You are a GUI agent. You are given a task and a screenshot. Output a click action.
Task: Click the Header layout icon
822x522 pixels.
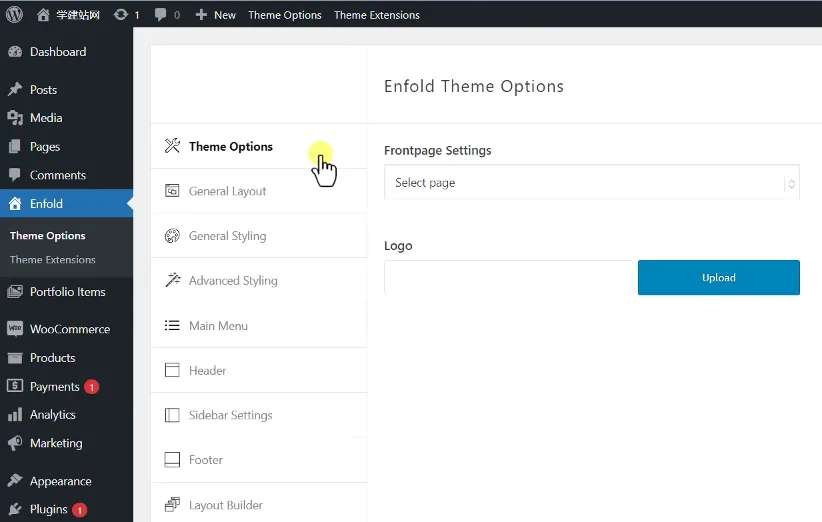[172, 370]
